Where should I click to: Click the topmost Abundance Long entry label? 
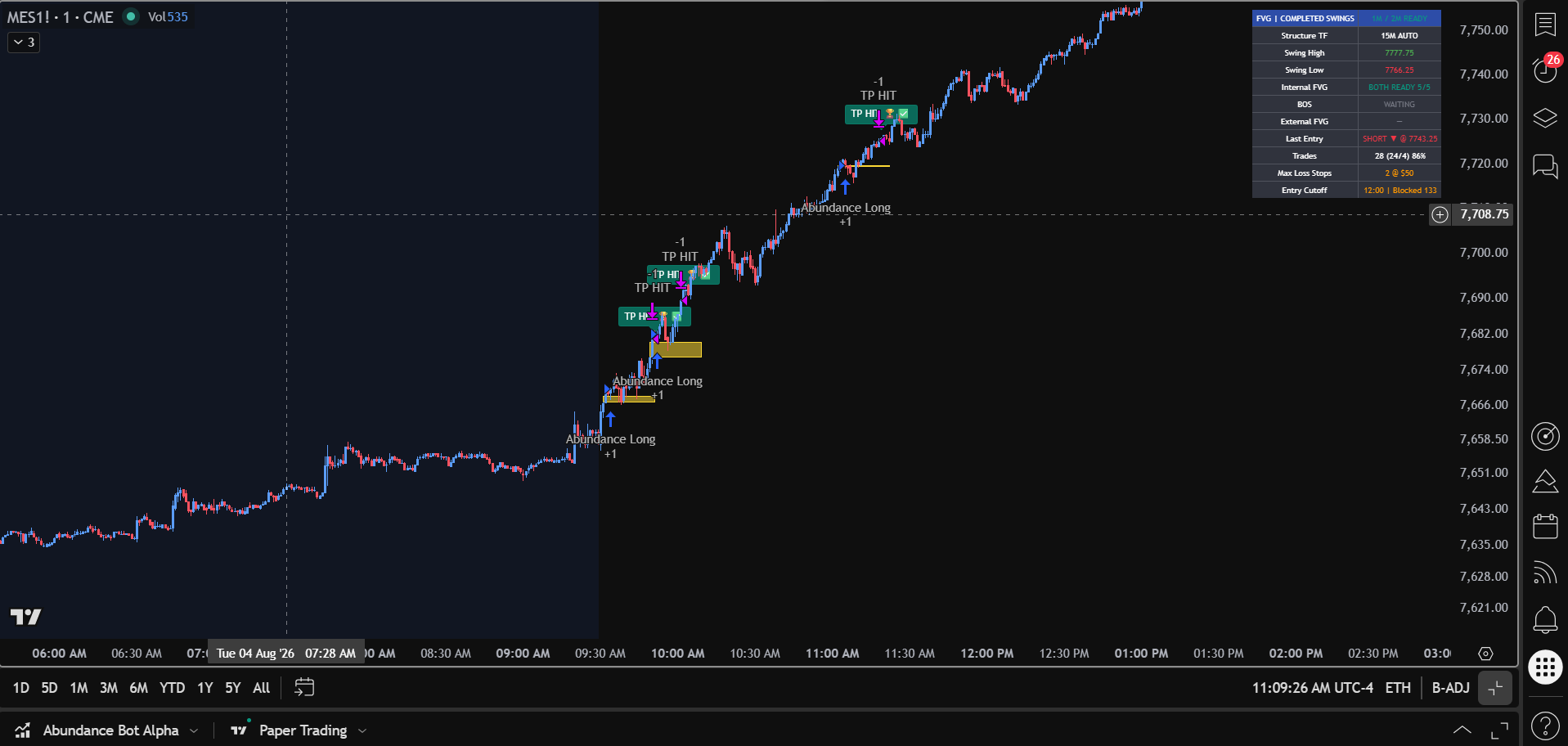pos(846,208)
